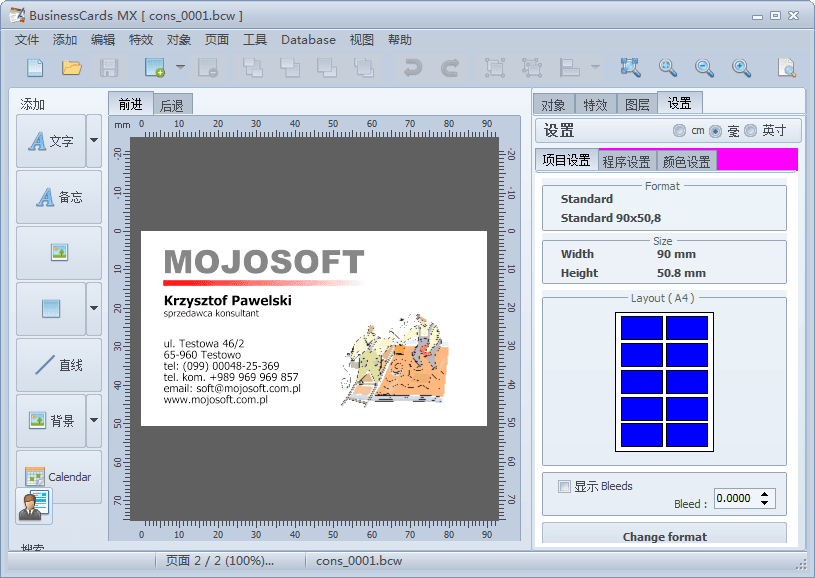Click the Group objects icon
This screenshot has width=815, height=578.
pyautogui.click(x=495, y=68)
